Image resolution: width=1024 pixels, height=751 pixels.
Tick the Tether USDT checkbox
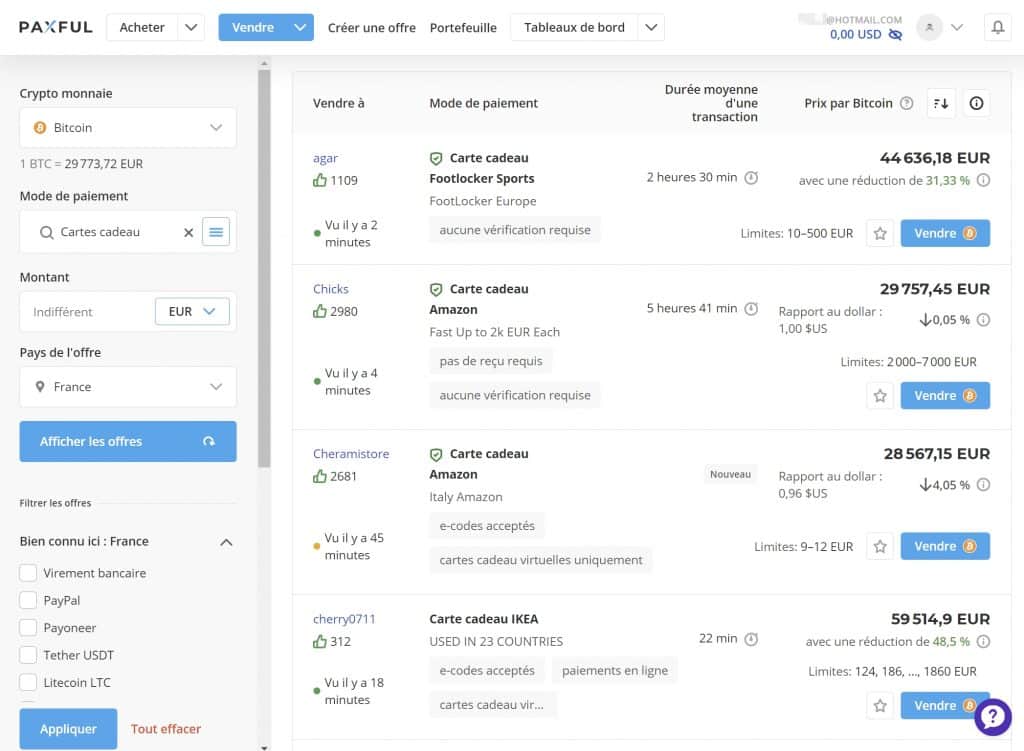coord(28,655)
